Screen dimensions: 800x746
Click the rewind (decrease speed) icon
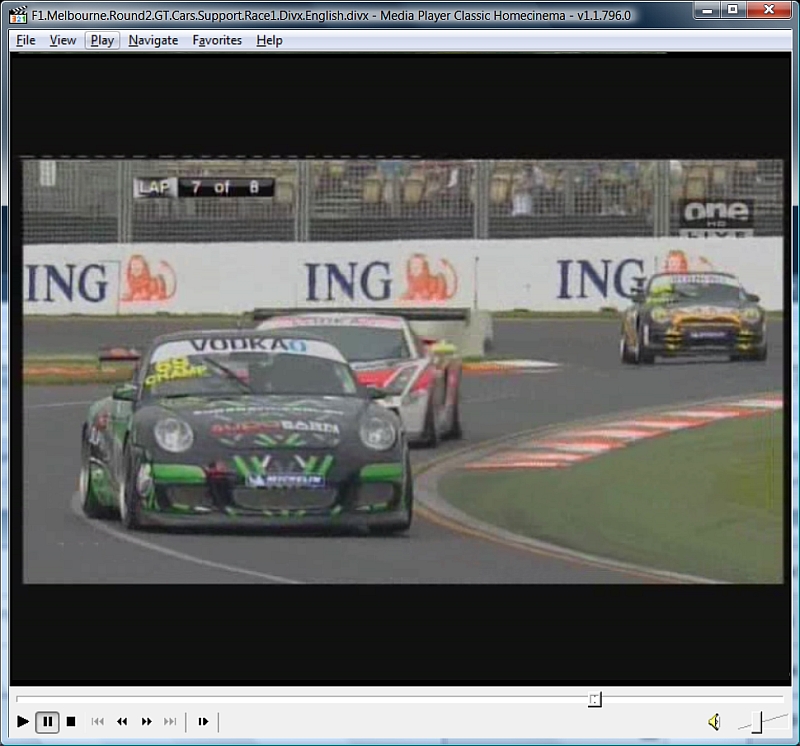122,721
